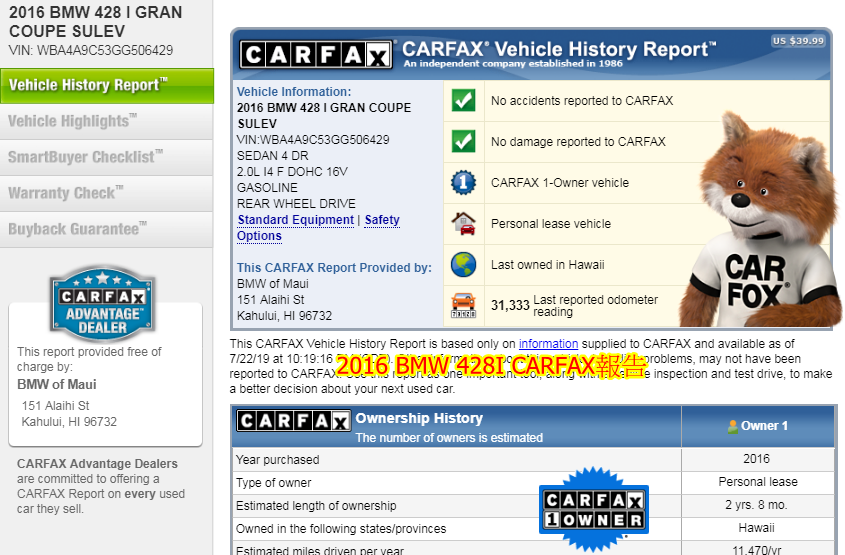Open Buyback Guarantee tab
The width and height of the screenshot is (845, 555).
pyautogui.click(x=107, y=230)
